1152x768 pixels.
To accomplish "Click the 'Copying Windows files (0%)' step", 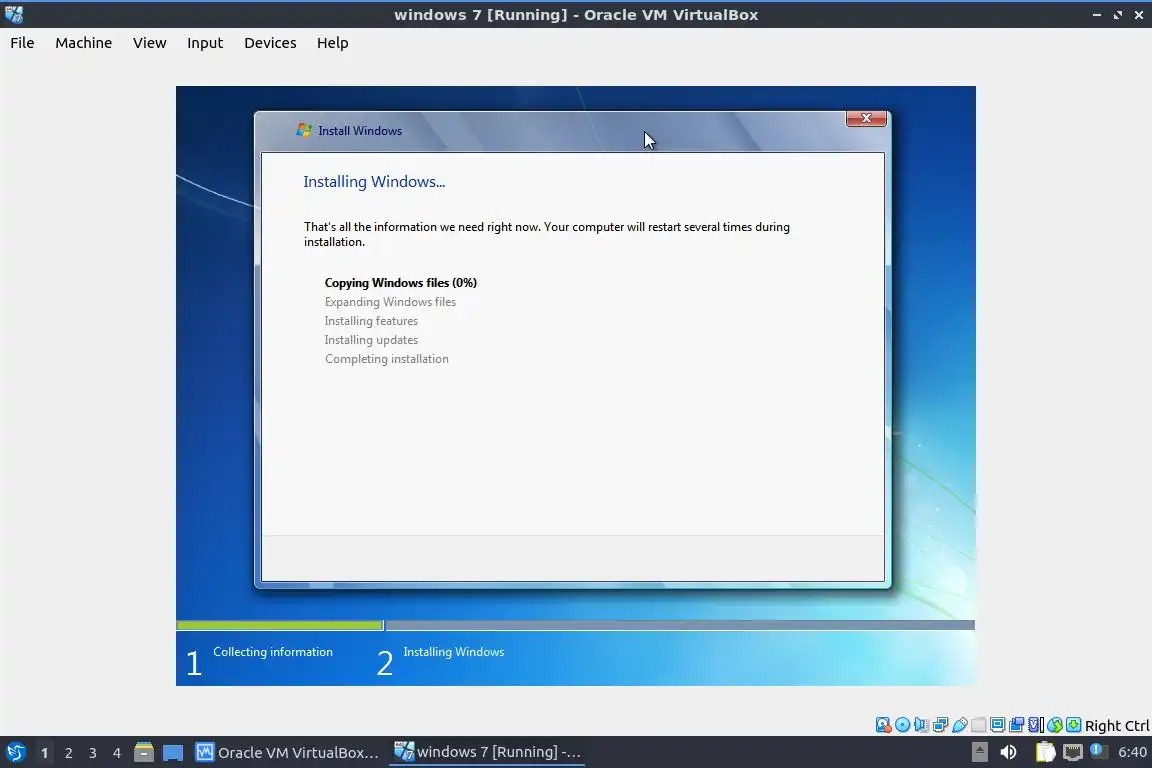I will [x=400, y=283].
